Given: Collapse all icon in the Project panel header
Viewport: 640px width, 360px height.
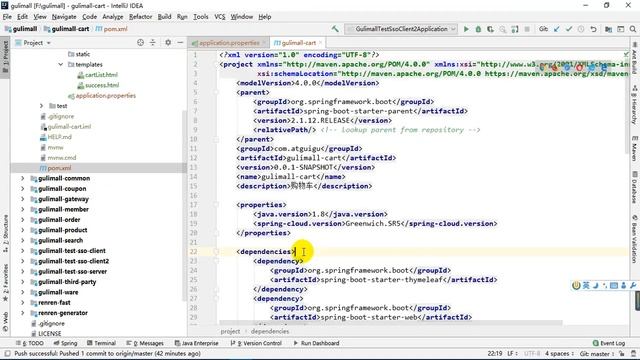Looking at the screenshot, I should [x=153, y=42].
